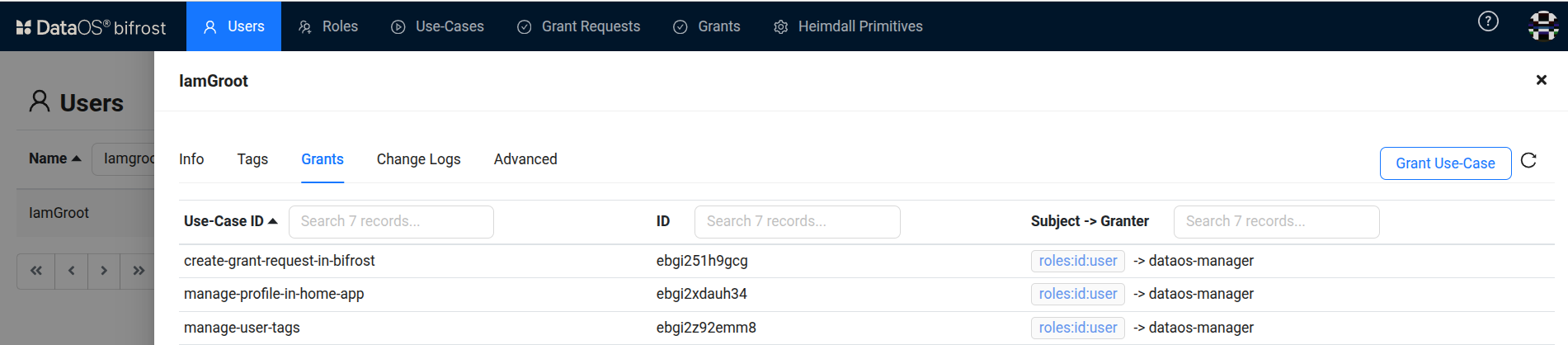Close the IamGroot panel
Screen dimensions: 1568x345
coord(1541,80)
